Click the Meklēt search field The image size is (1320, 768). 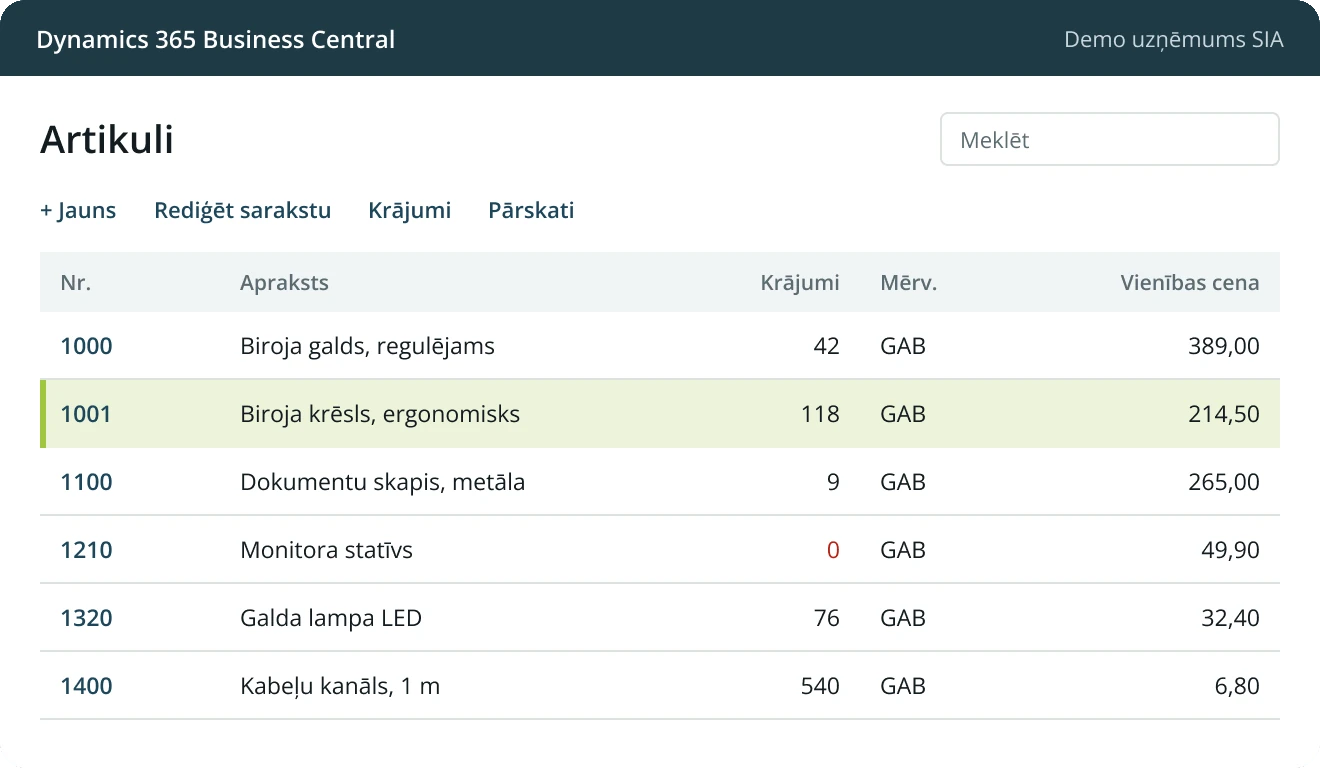(x=1109, y=139)
